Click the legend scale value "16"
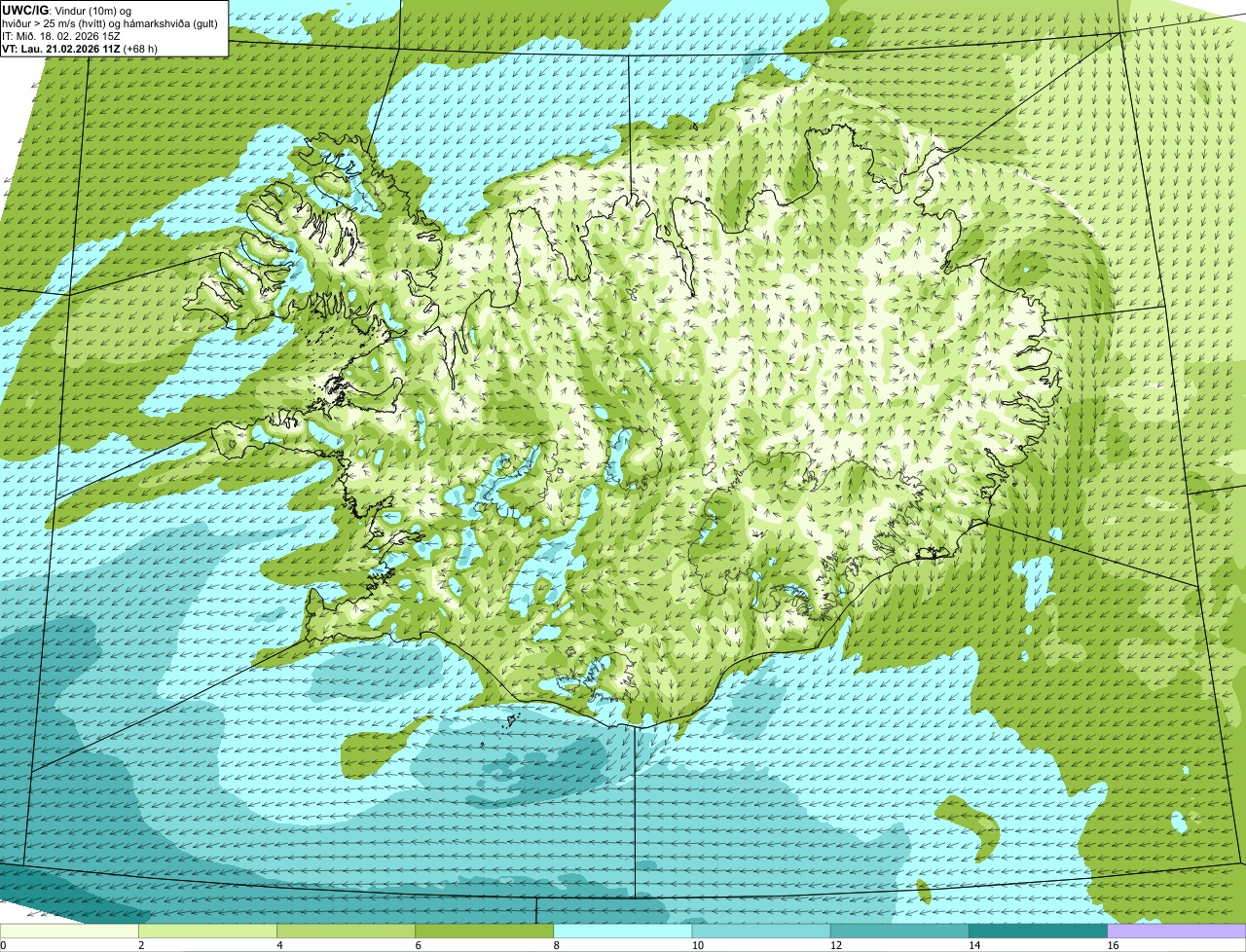Viewport: 1246px width, 952px height. coord(1112,945)
